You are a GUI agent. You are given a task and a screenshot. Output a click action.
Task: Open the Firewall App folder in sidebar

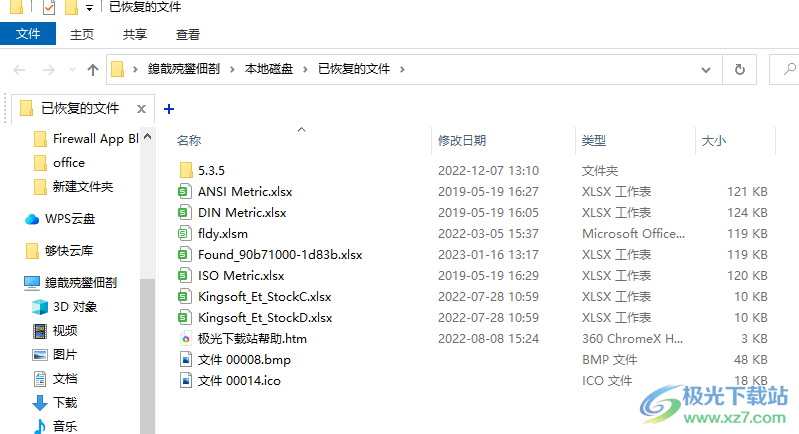[x=87, y=139]
